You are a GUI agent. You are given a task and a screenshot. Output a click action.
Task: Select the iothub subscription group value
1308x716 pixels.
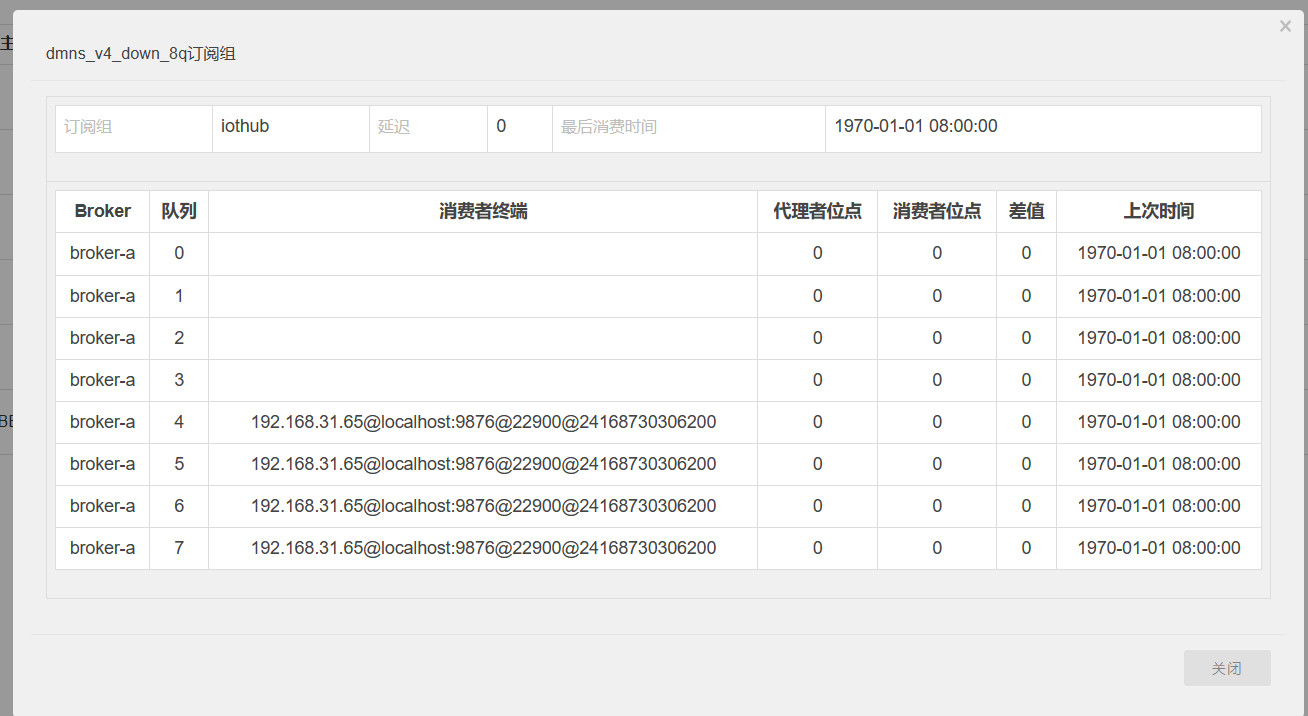(x=245, y=126)
